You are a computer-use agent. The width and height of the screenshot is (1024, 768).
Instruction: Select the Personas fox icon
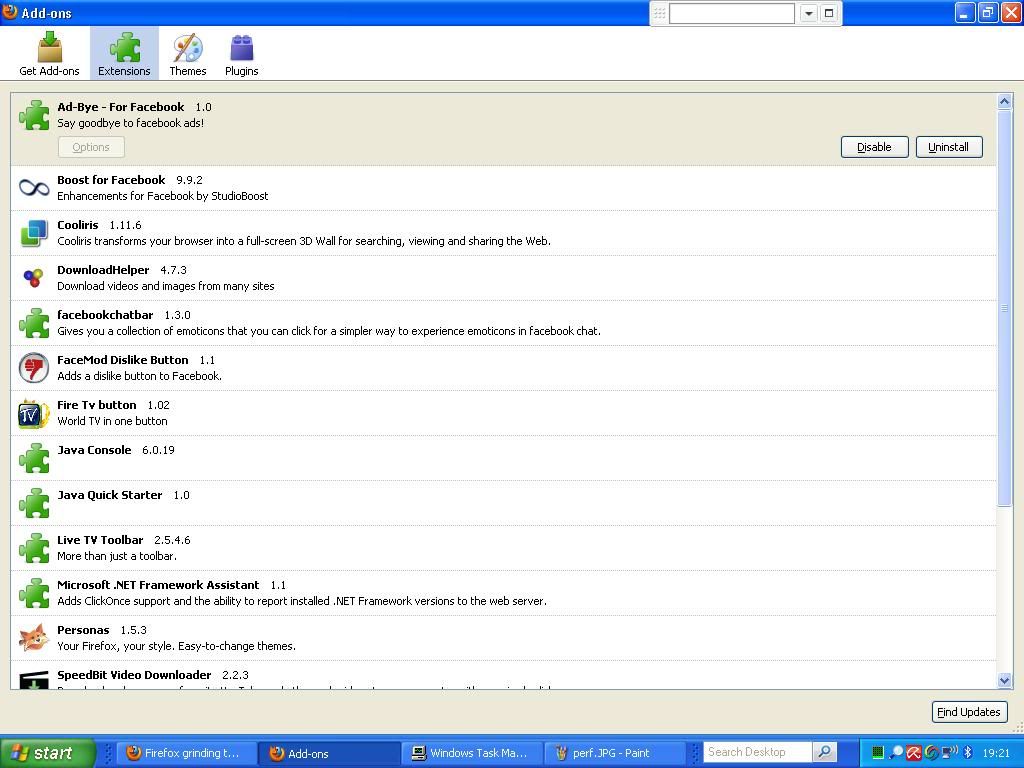click(x=34, y=638)
